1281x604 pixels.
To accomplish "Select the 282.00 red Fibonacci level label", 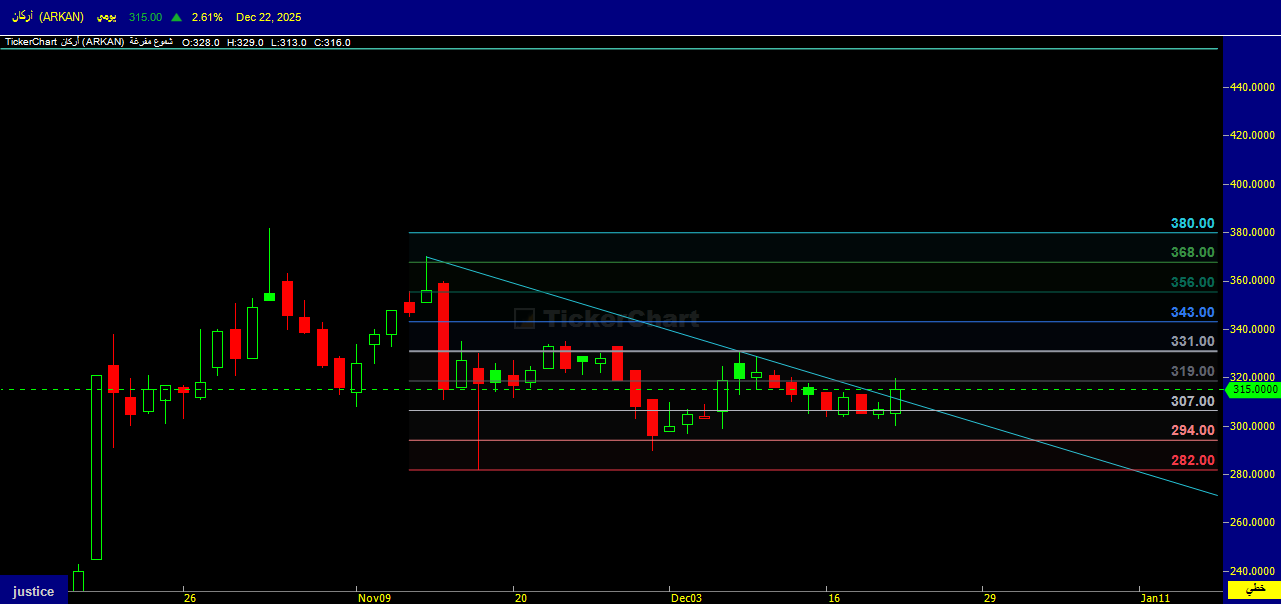I will click(1192, 460).
